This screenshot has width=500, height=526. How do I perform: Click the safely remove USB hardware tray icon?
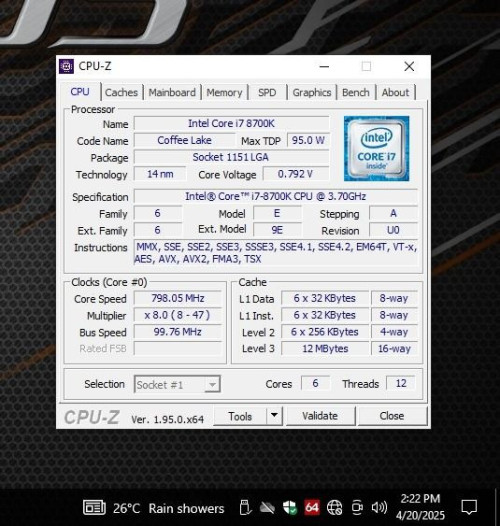pos(245,507)
